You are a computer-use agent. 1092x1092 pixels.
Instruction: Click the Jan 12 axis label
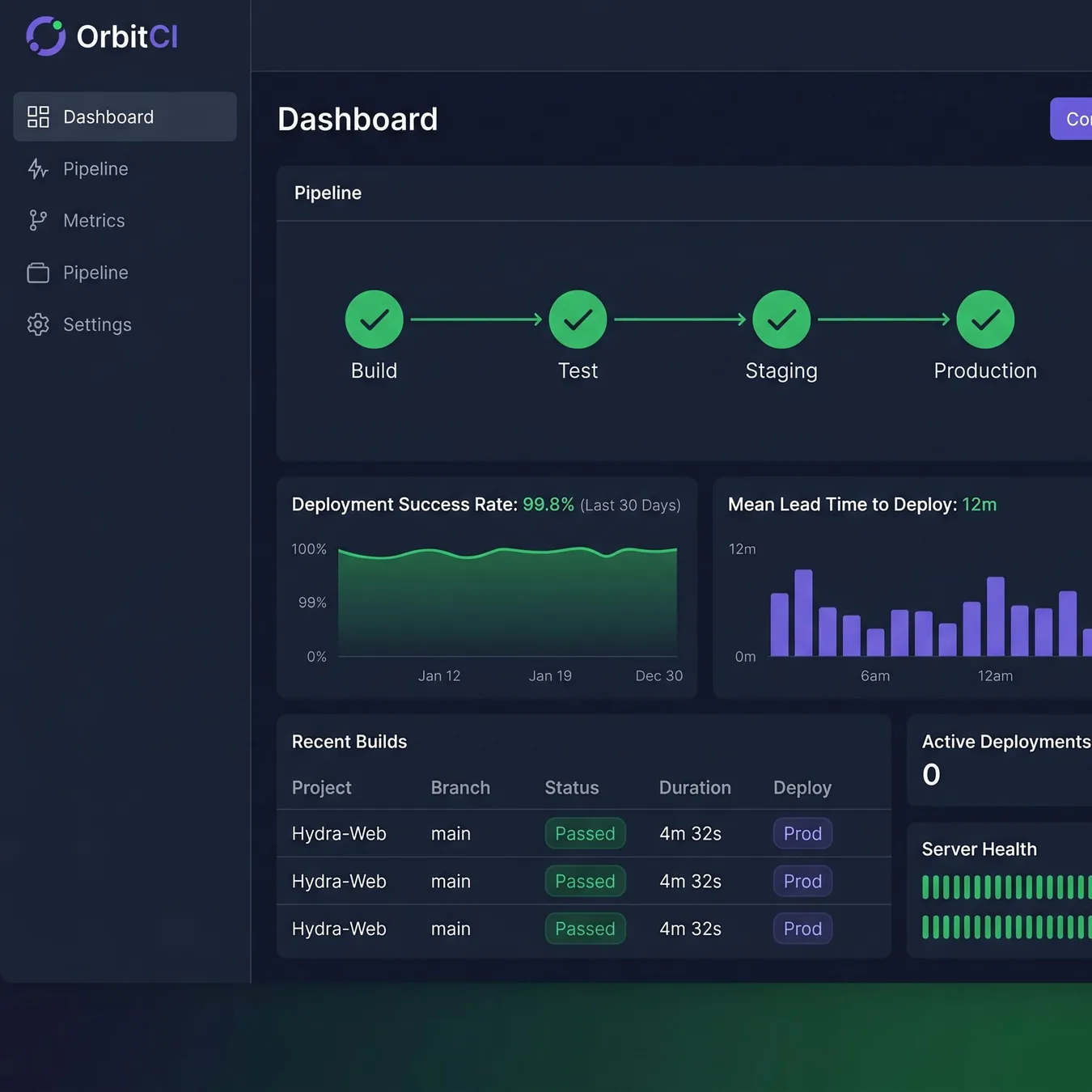click(439, 676)
